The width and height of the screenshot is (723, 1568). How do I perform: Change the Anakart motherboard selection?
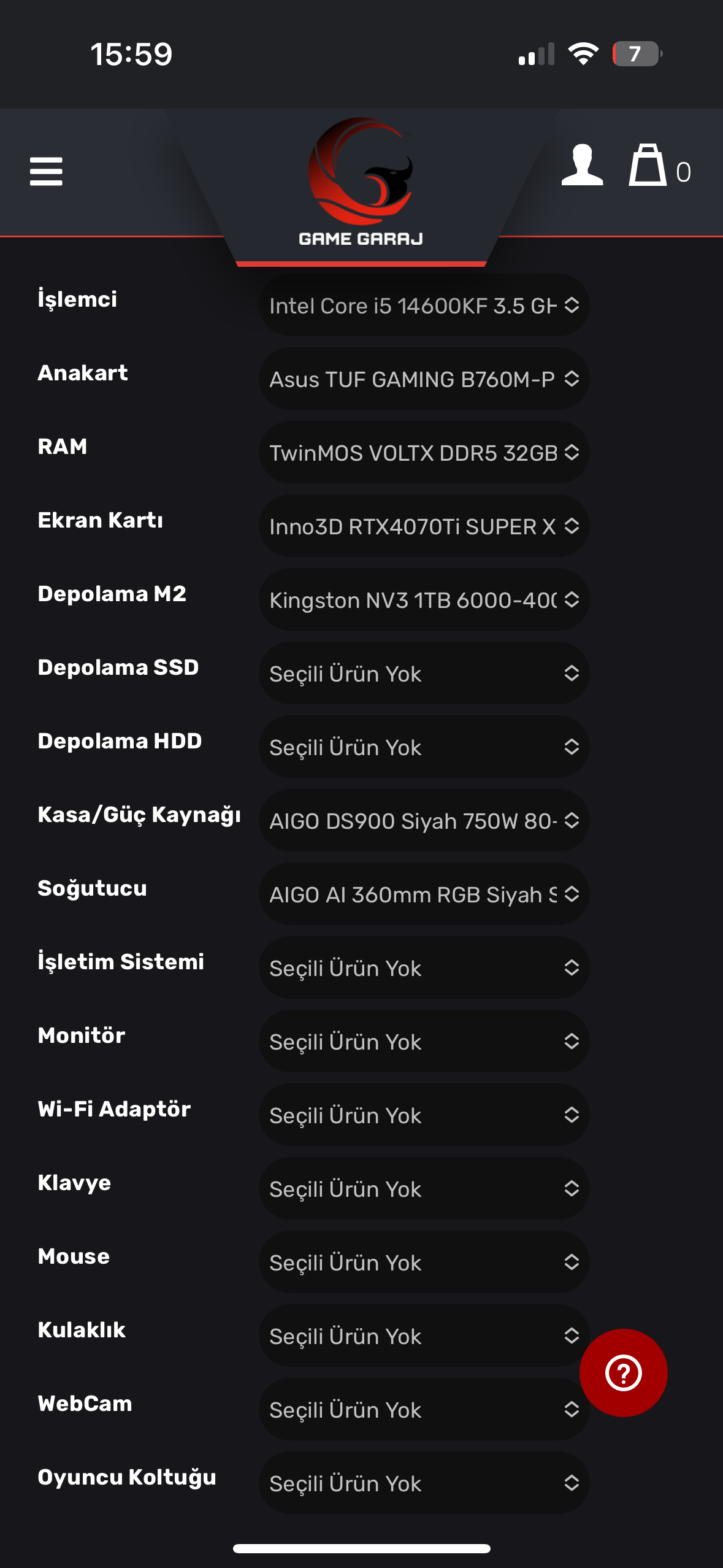424,379
